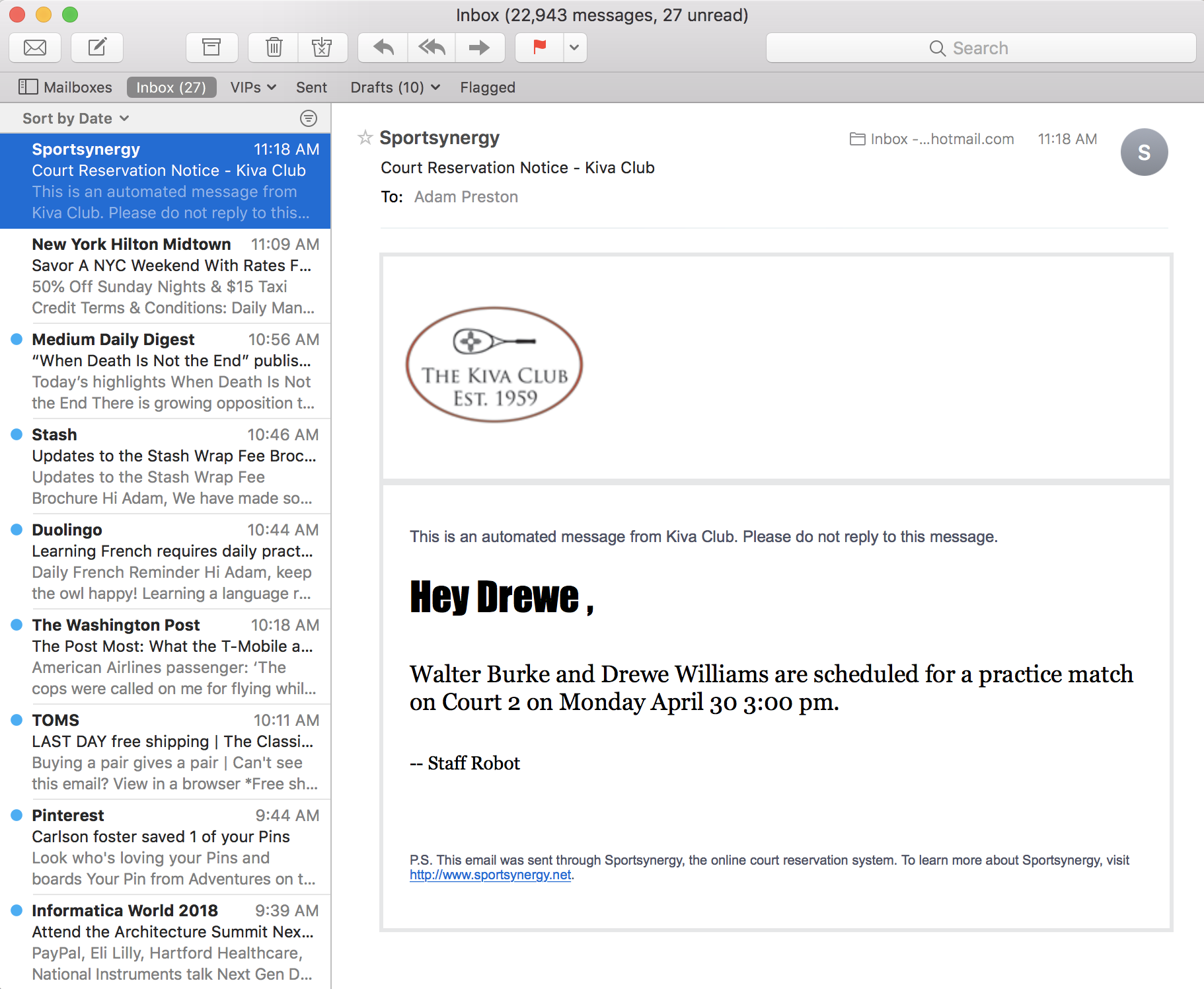Click recipient Adam Preston

click(466, 197)
